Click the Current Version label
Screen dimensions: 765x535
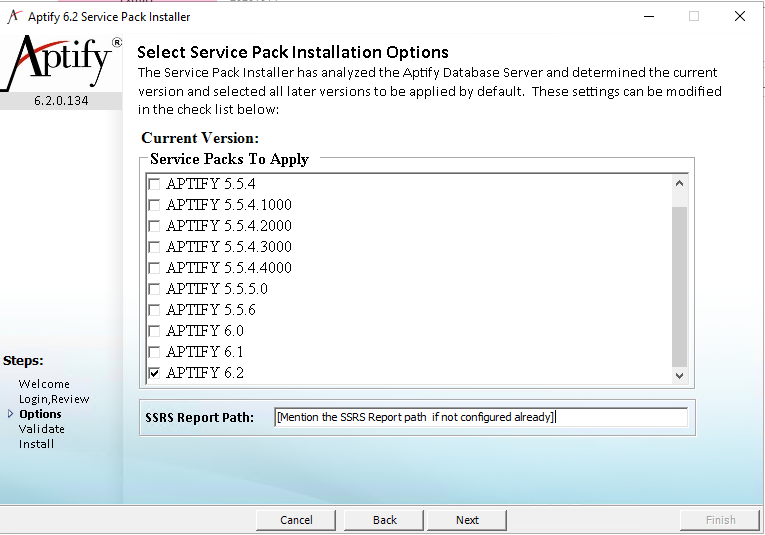(200, 138)
